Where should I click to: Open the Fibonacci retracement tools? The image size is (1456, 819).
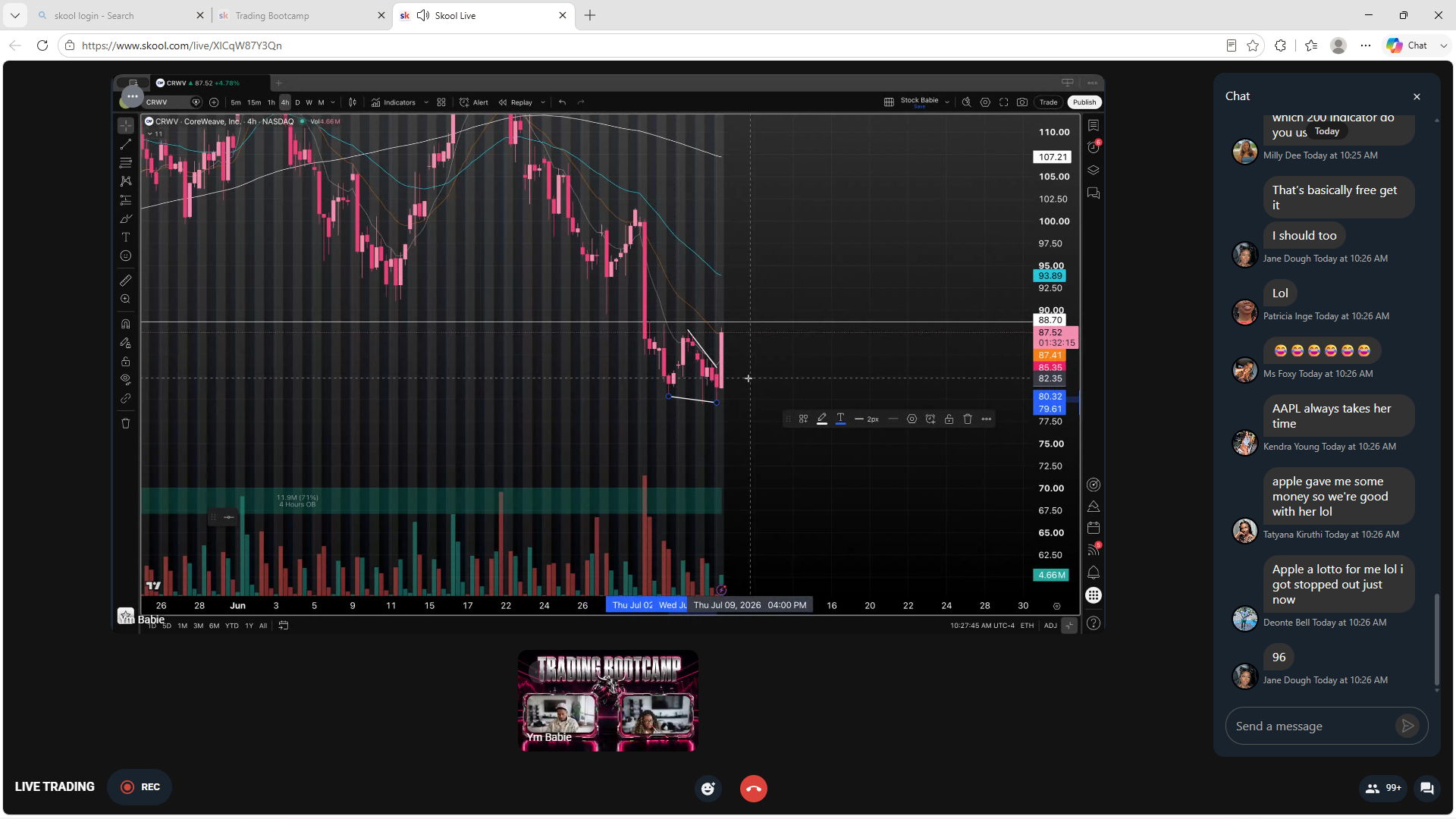(x=126, y=163)
